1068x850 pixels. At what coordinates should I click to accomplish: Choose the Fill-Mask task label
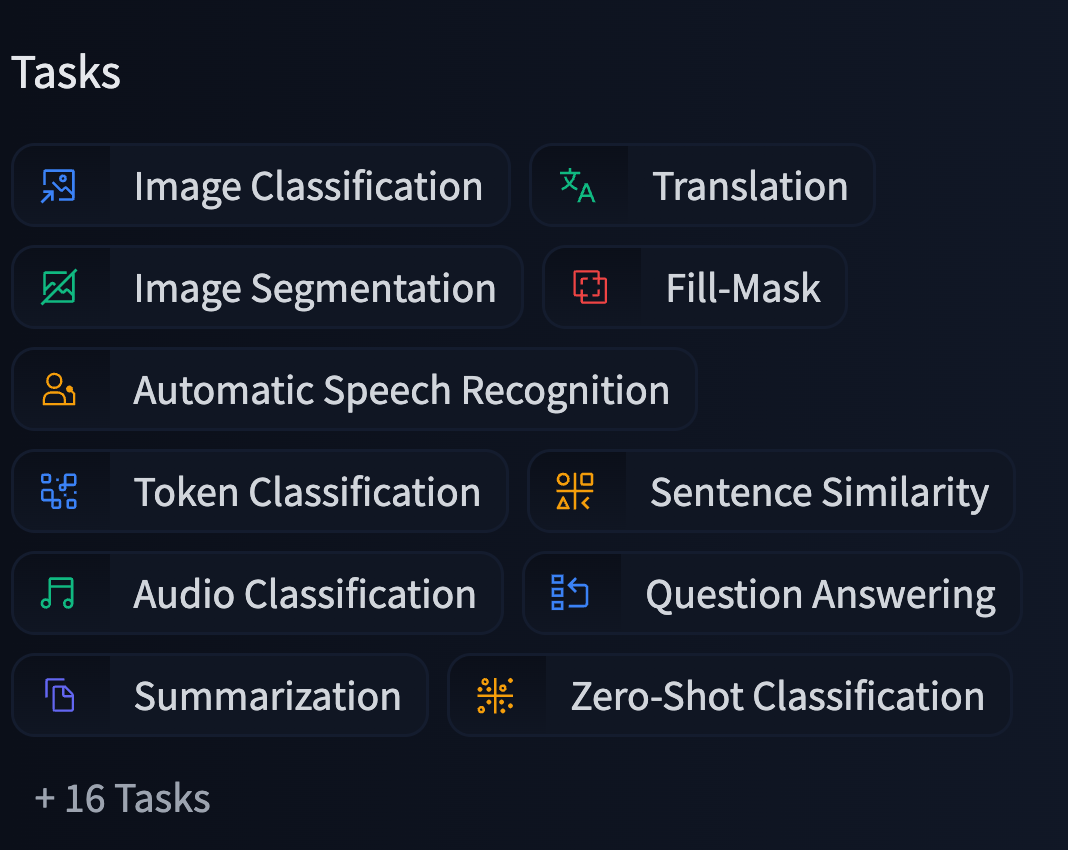pos(743,289)
